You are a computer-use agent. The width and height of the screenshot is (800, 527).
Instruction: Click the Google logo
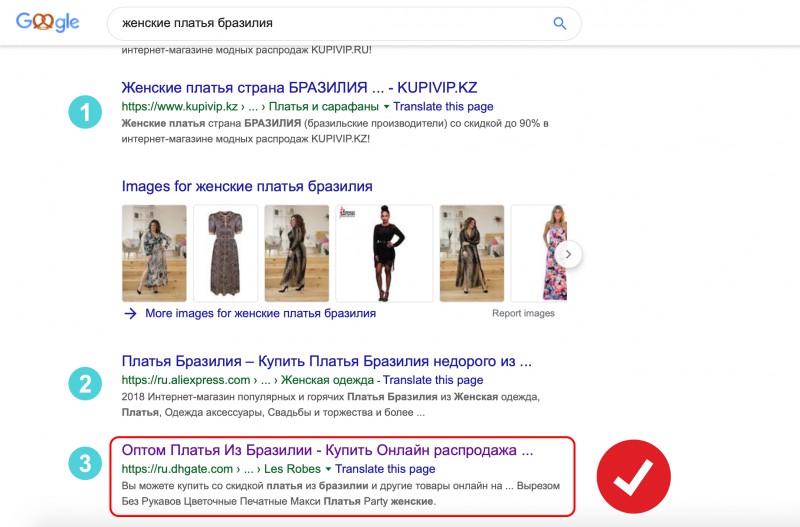47,22
